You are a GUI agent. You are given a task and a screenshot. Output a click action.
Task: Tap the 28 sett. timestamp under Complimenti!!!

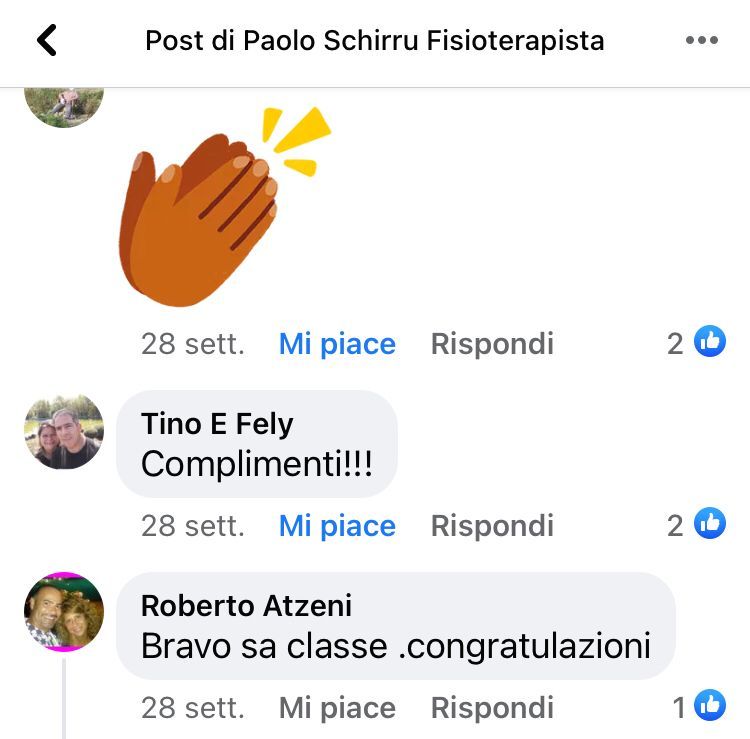(x=193, y=526)
